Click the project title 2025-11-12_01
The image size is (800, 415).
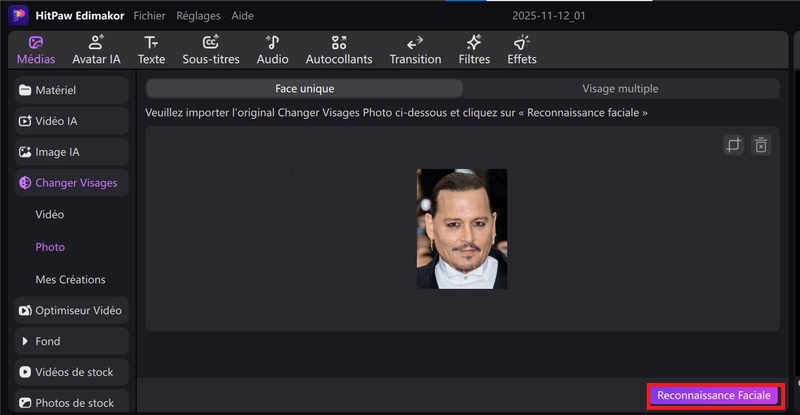tap(548, 16)
